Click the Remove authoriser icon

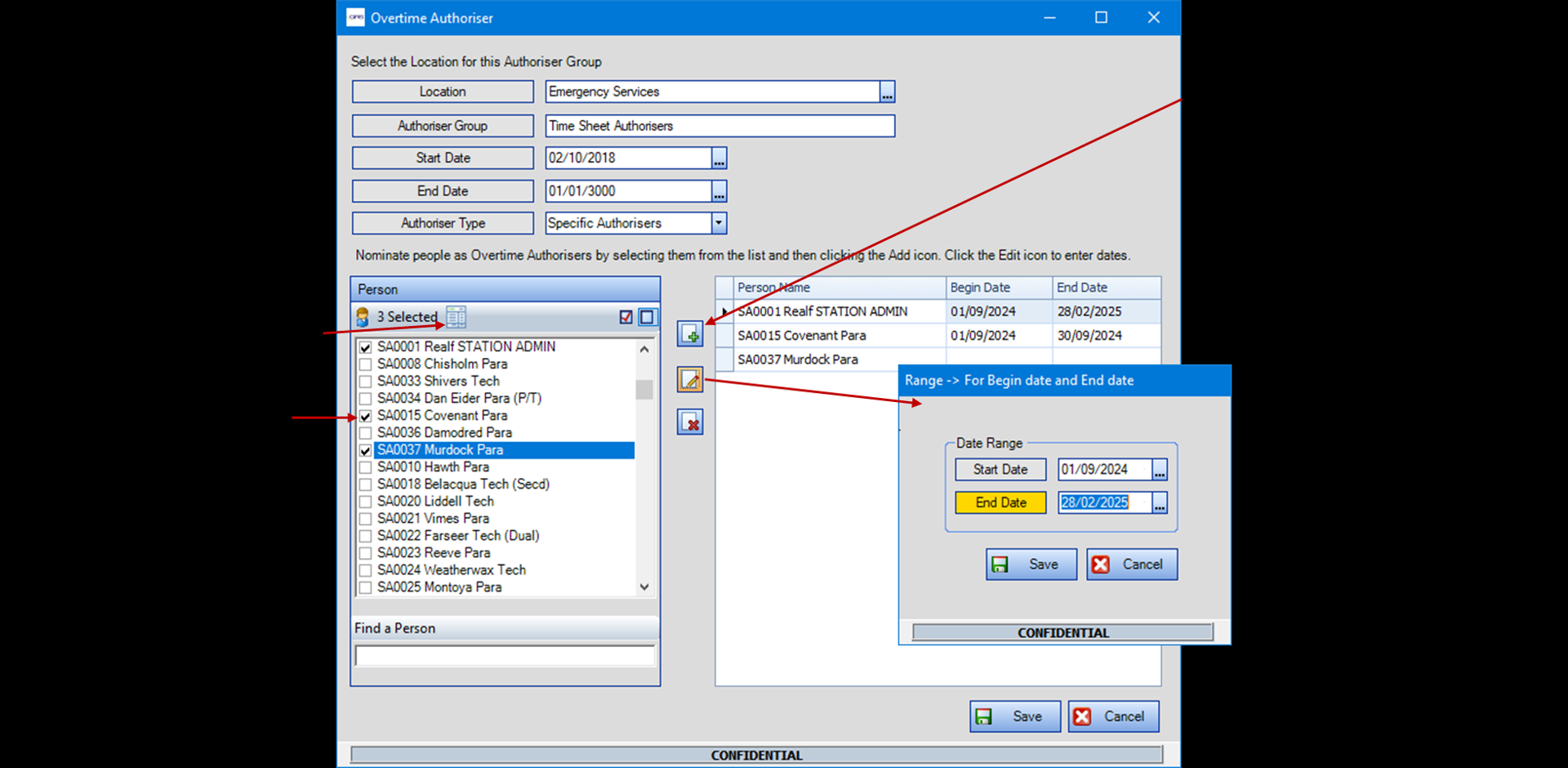point(690,422)
